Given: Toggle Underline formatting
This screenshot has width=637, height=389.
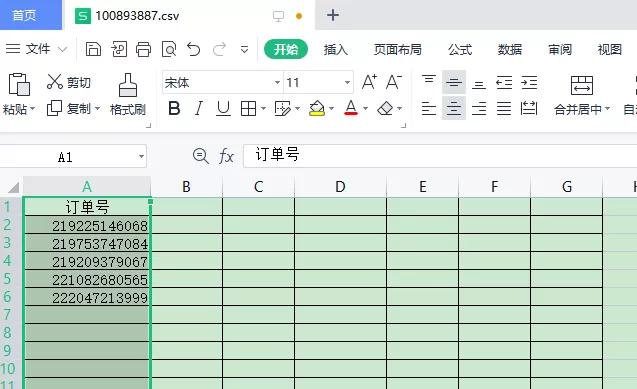Looking at the screenshot, I should 223,108.
